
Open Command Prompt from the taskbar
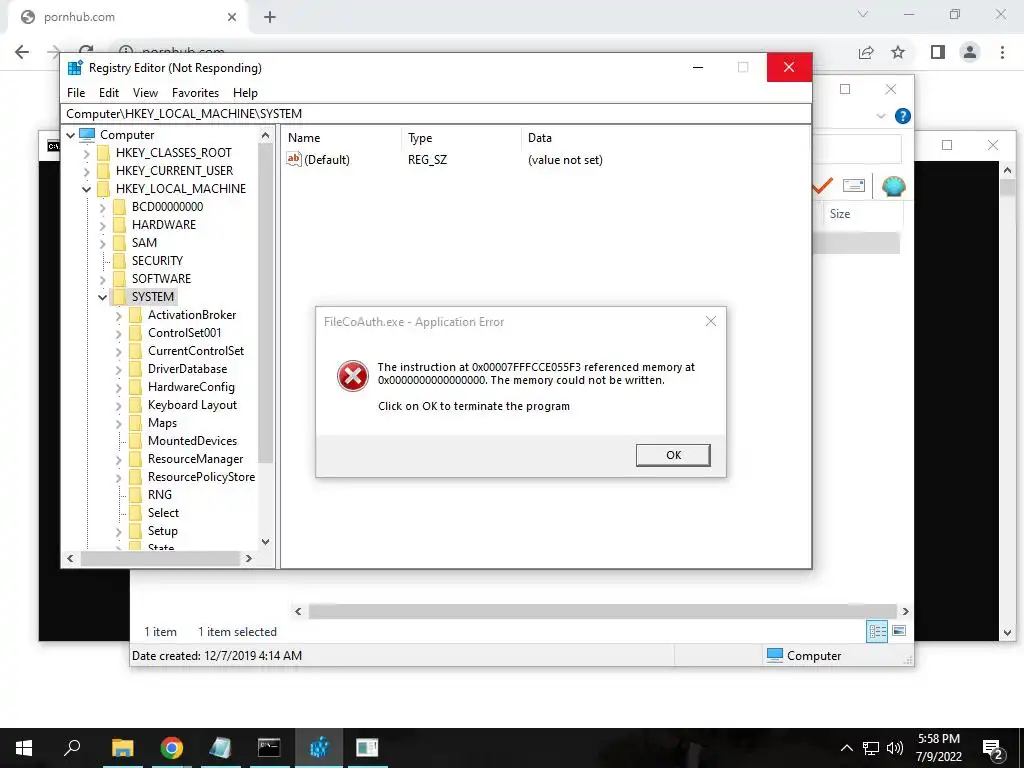click(269, 748)
